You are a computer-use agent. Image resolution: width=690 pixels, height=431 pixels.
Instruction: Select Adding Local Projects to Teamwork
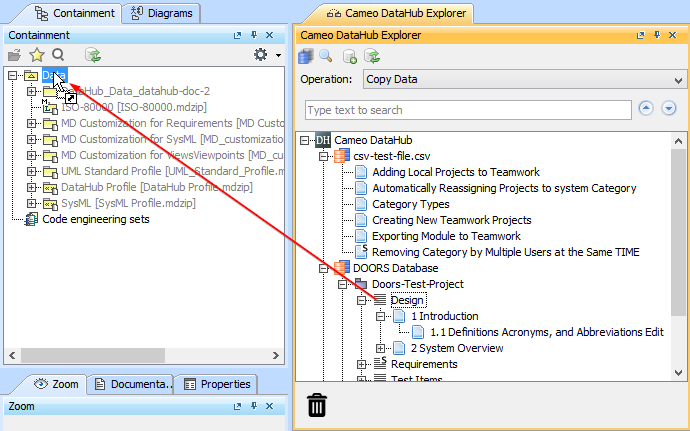point(456,172)
